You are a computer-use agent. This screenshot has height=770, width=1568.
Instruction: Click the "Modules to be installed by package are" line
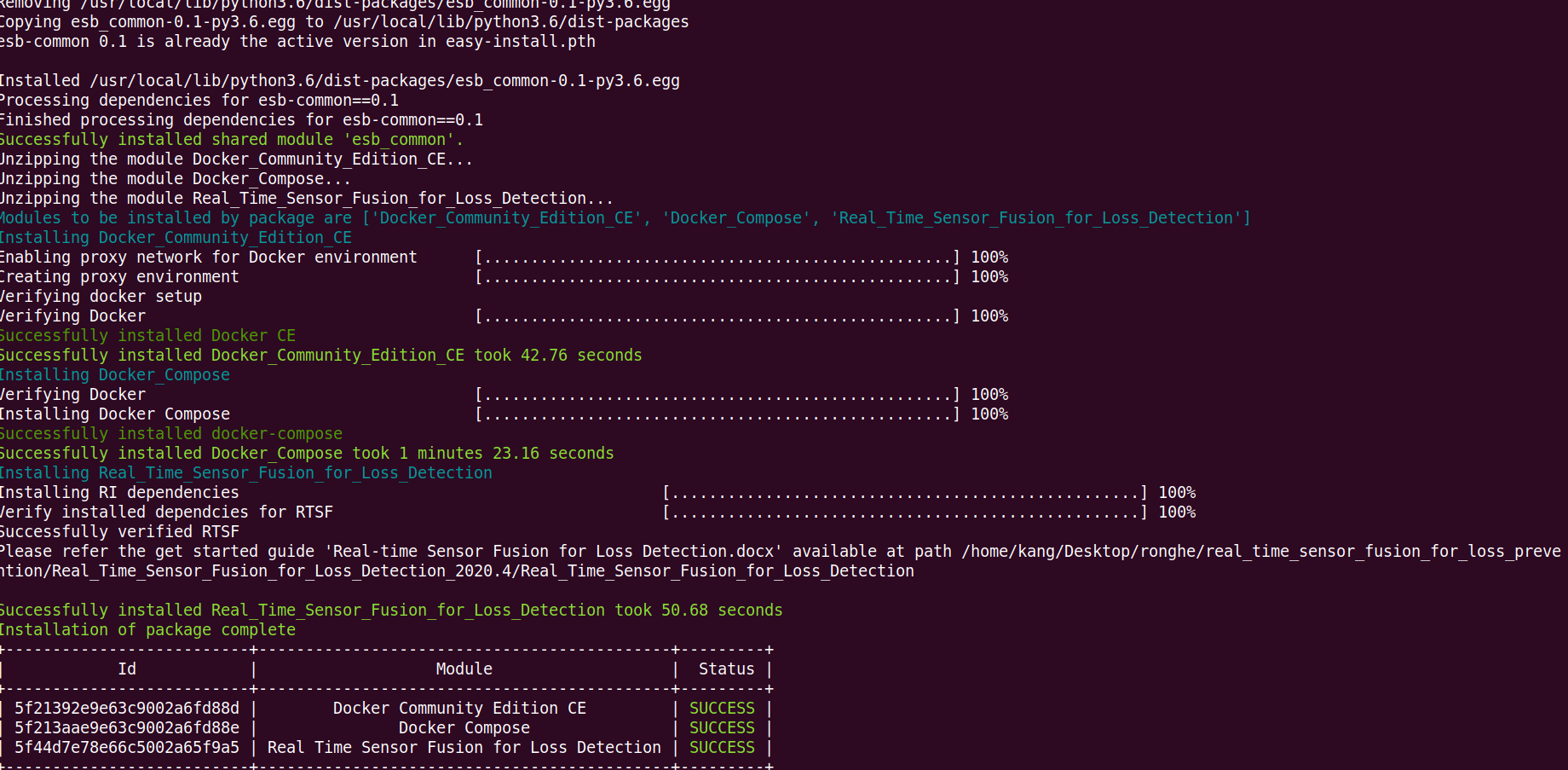pyautogui.click(x=625, y=218)
